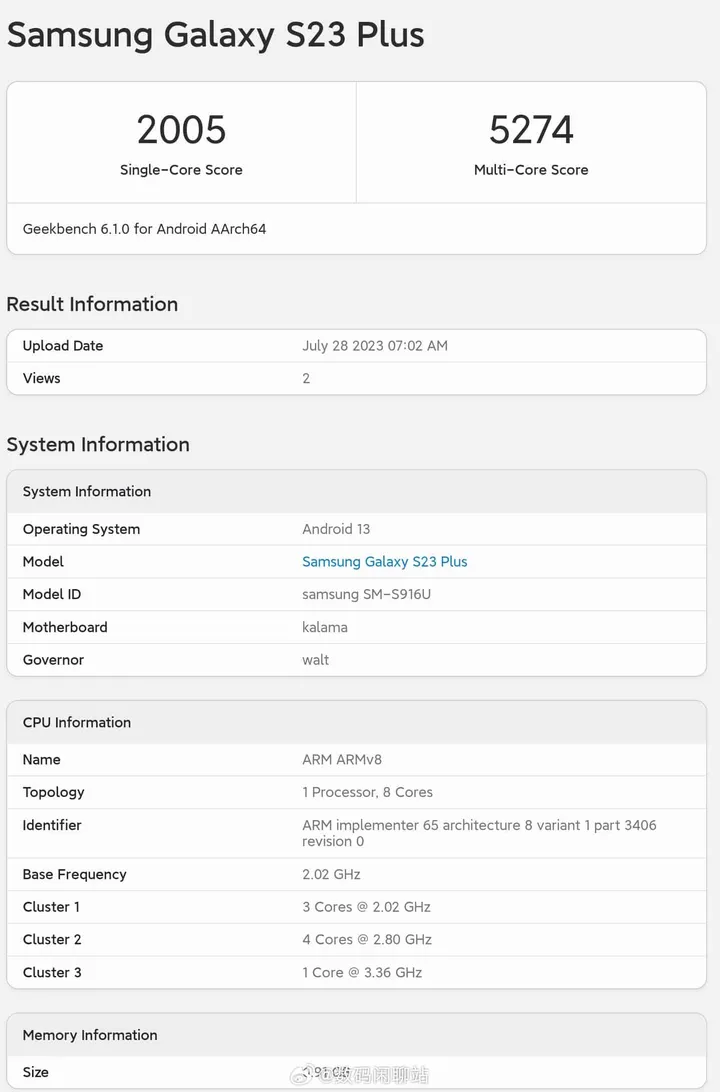Click the single-core score 2005

(x=181, y=130)
